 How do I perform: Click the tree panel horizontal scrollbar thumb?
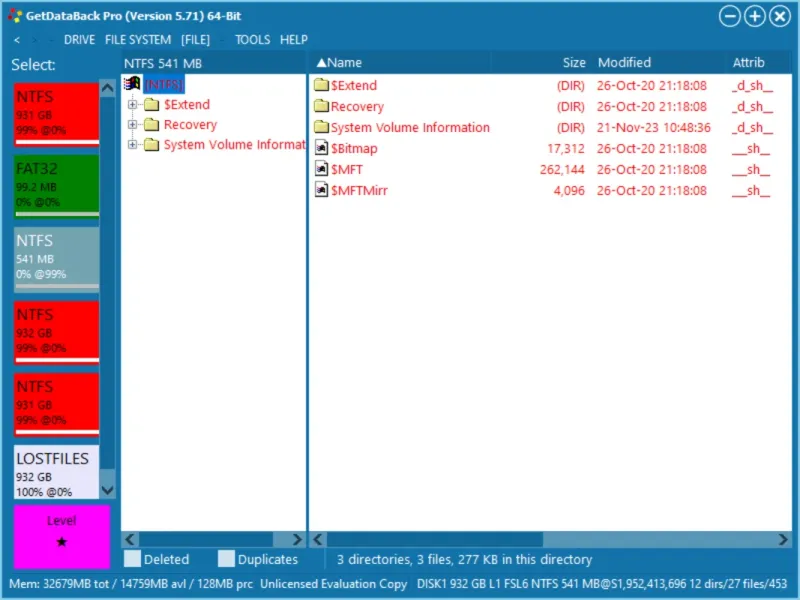point(206,539)
